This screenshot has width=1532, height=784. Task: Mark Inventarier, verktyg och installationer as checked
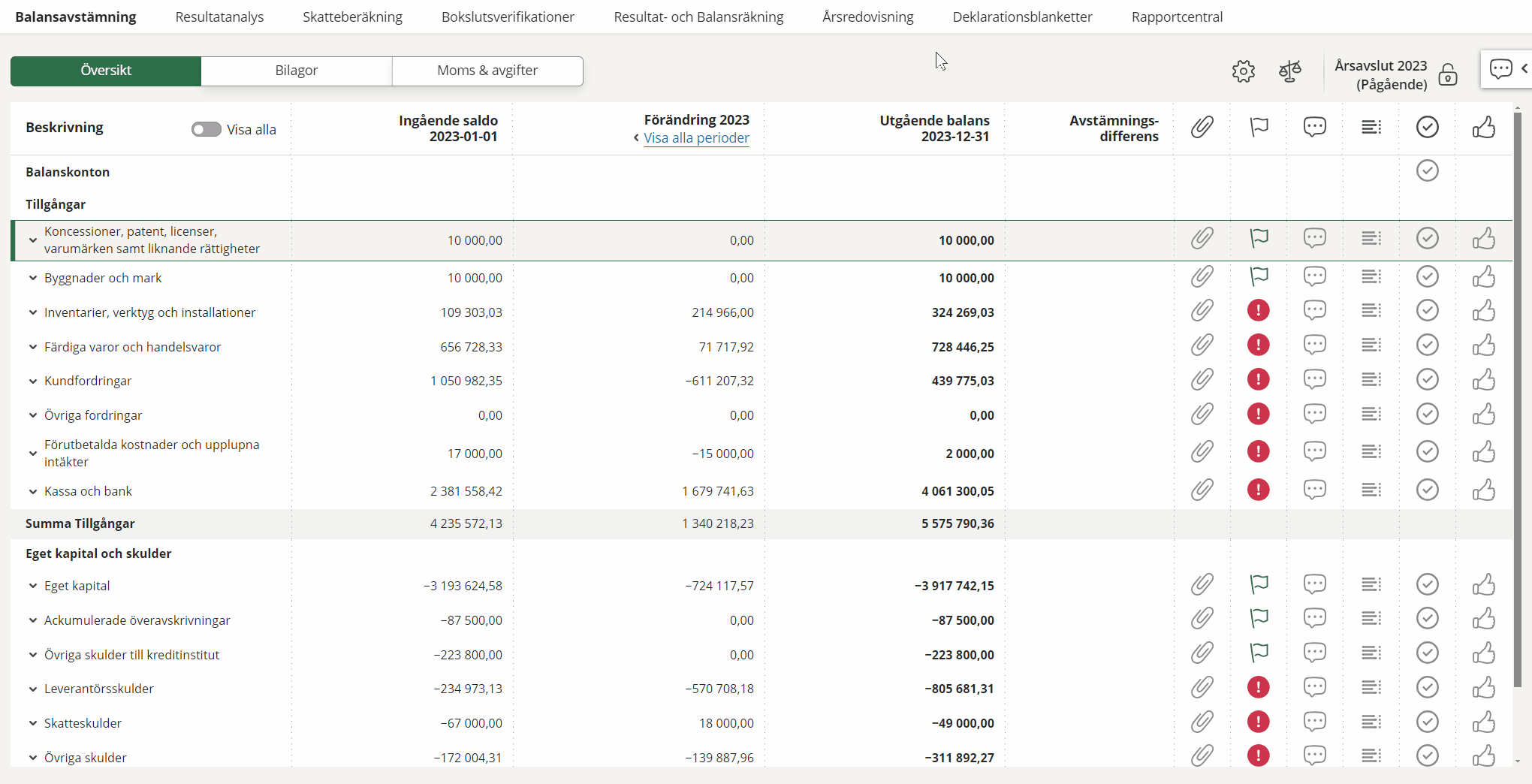click(x=1427, y=312)
